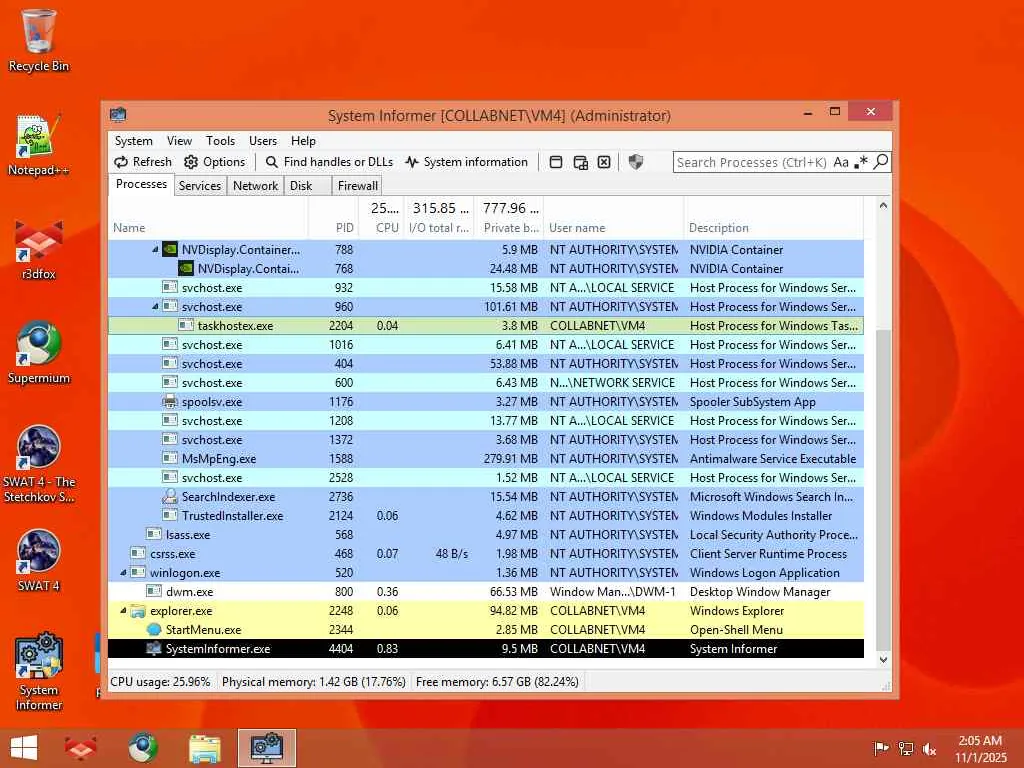The height and width of the screenshot is (768, 1024).
Task: Click the CPU usage status bar entry
Action: tap(160, 682)
